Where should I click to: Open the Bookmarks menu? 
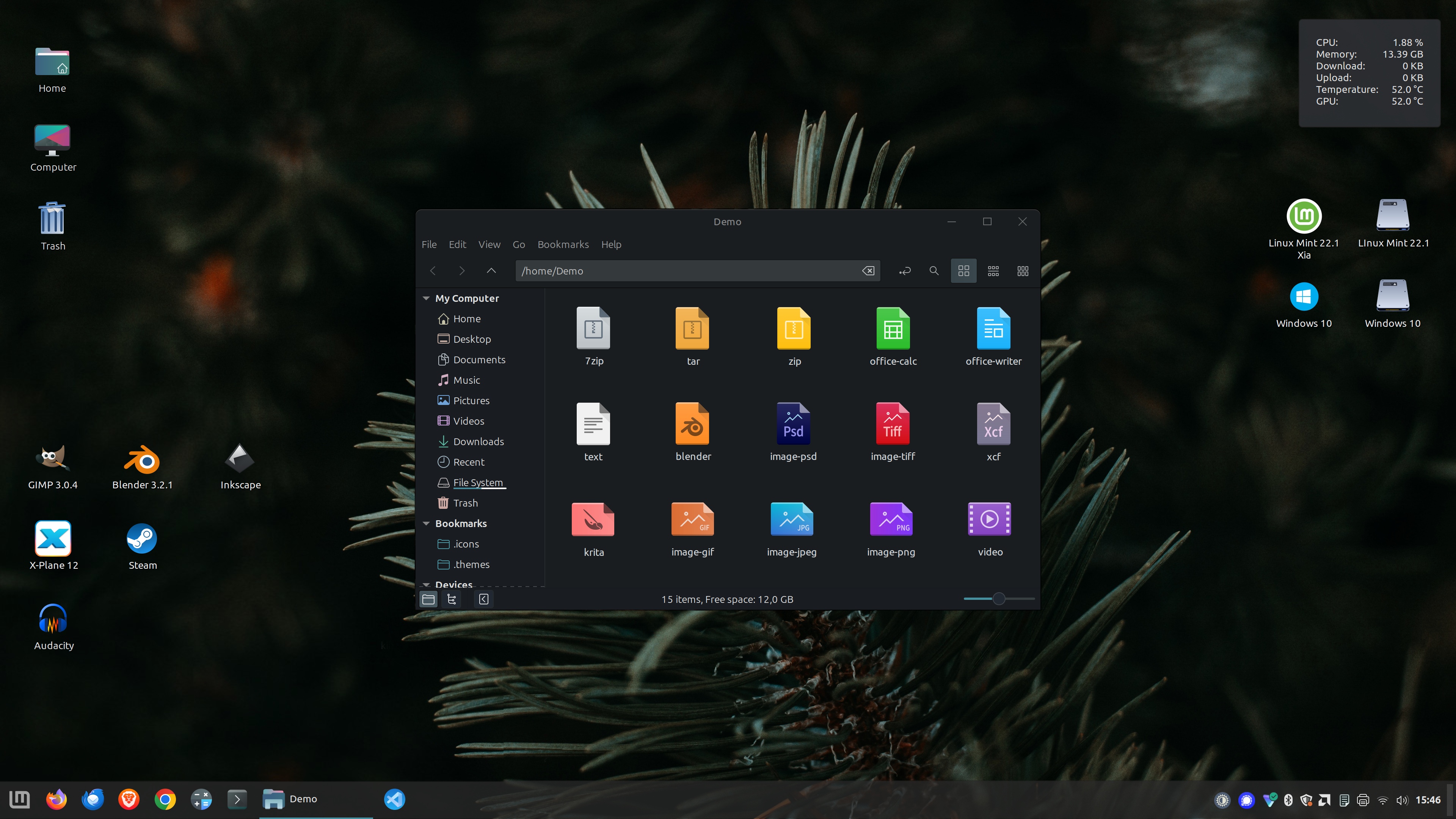[563, 244]
